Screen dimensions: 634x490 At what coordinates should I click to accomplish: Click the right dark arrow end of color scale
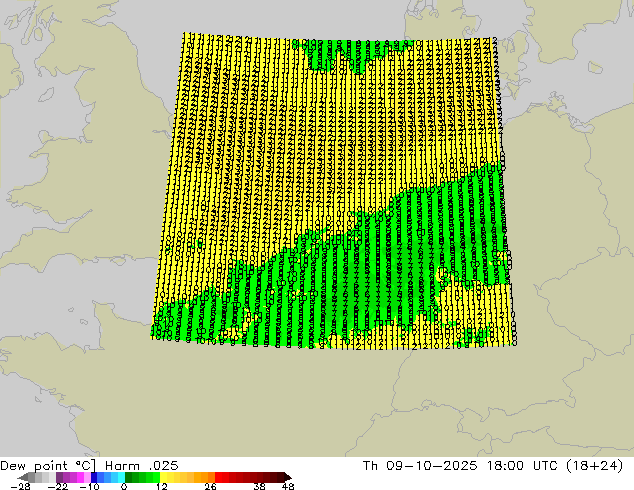[287, 477]
